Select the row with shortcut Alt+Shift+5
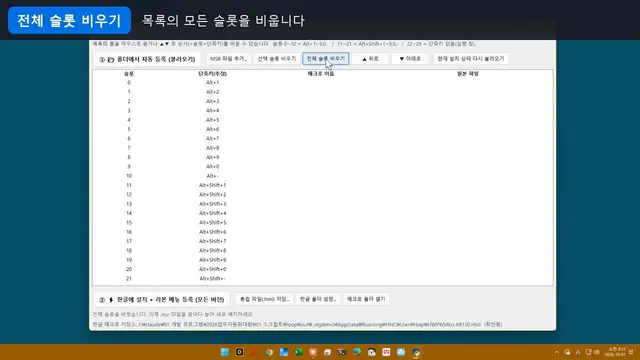 322,223
